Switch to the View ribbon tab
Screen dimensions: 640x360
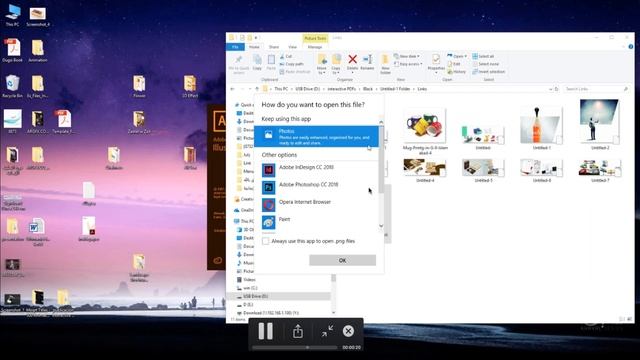293,47
